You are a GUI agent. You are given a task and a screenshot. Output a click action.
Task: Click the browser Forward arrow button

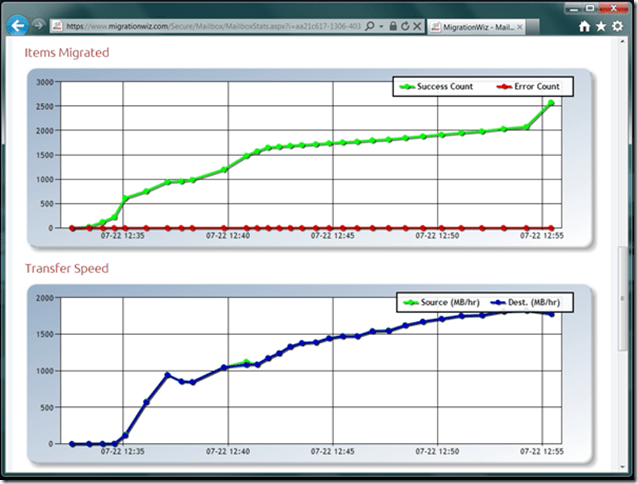pyautogui.click(x=38, y=26)
